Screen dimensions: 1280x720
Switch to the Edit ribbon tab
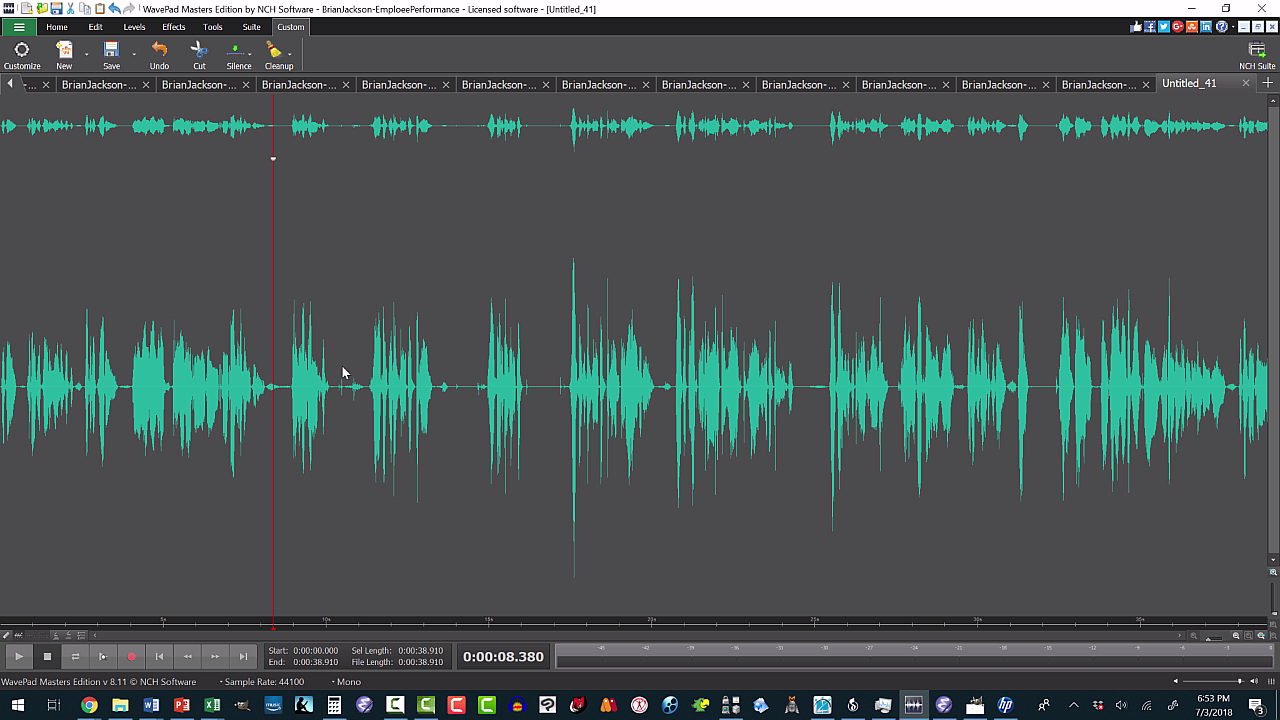(x=95, y=27)
